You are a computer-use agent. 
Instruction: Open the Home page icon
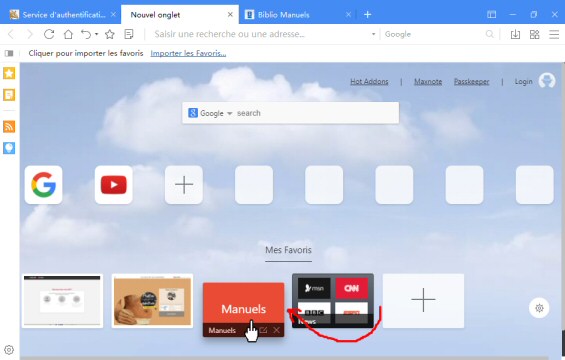(x=68, y=34)
